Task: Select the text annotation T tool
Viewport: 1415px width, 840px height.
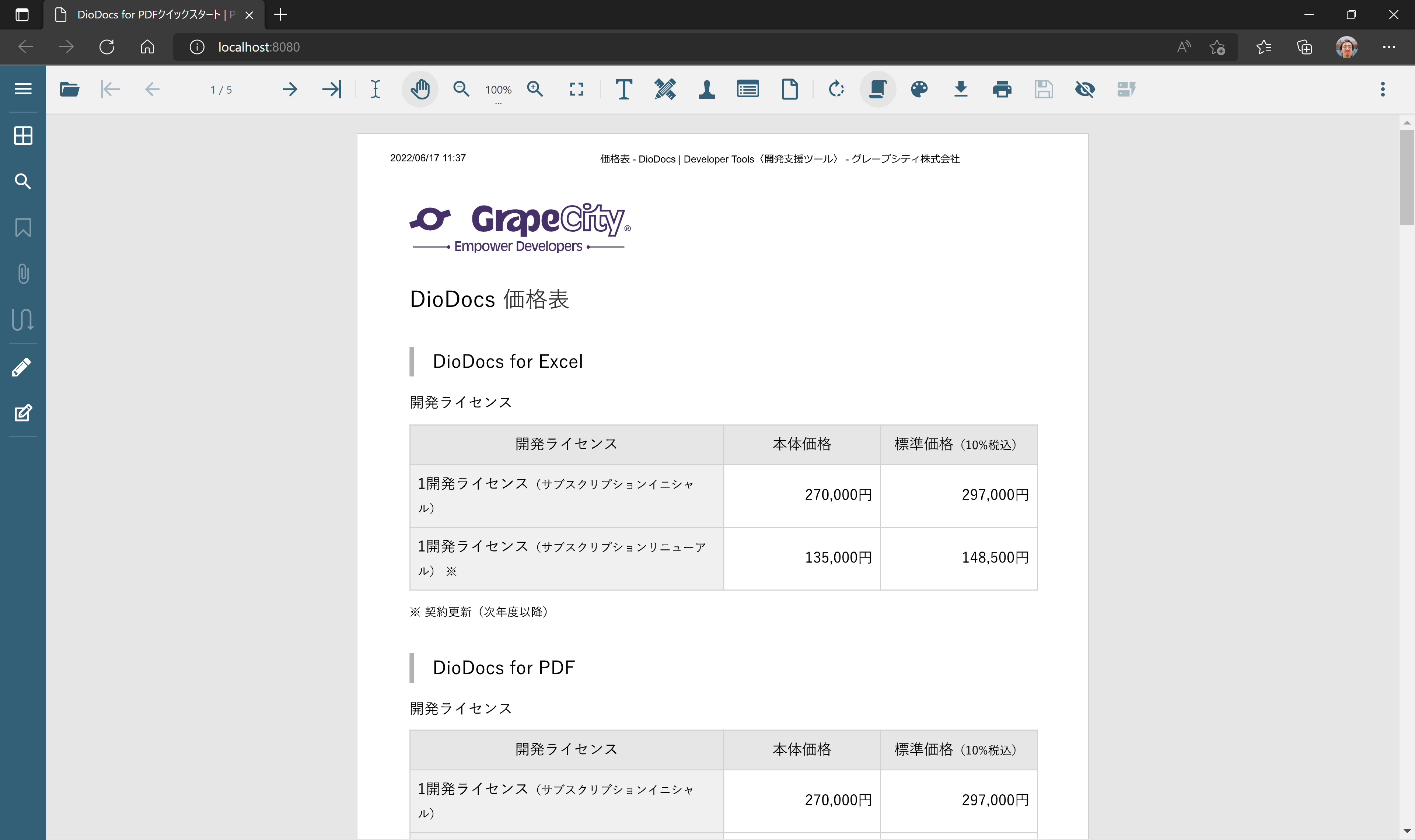Action: 624,89
